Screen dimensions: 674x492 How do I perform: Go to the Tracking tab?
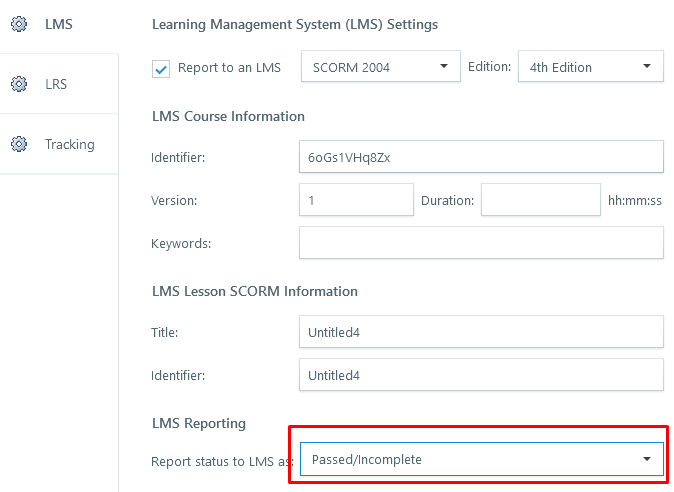click(69, 144)
